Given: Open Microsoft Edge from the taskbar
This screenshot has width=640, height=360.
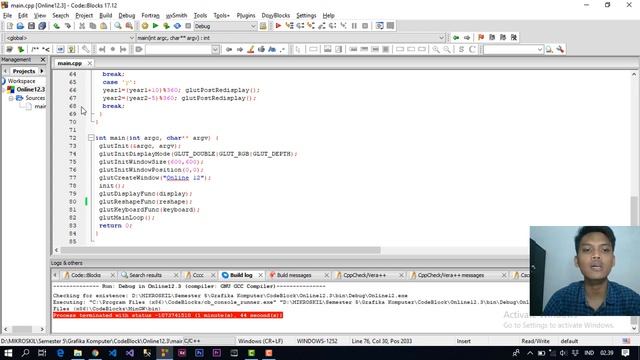Looking at the screenshot, I should pyautogui.click(x=60, y=353).
